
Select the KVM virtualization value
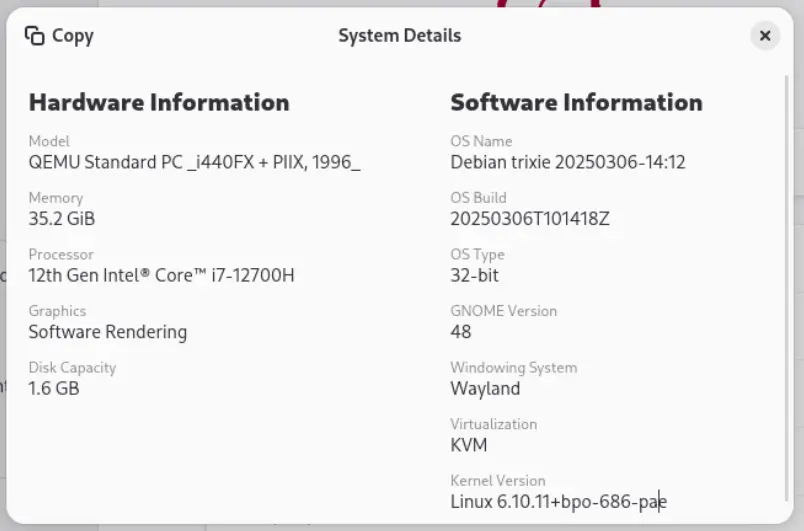tap(468, 445)
